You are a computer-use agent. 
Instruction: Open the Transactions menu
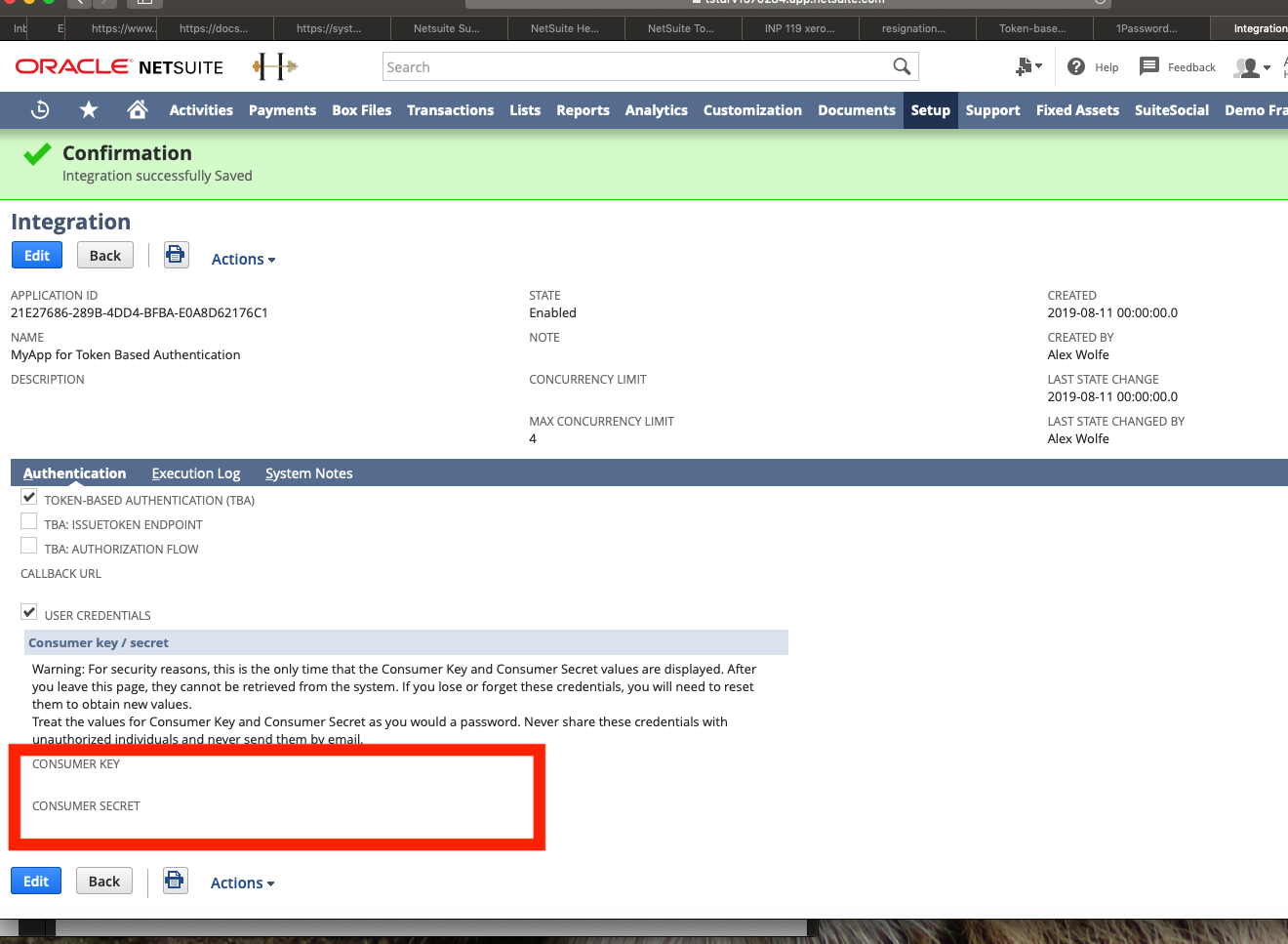[450, 110]
